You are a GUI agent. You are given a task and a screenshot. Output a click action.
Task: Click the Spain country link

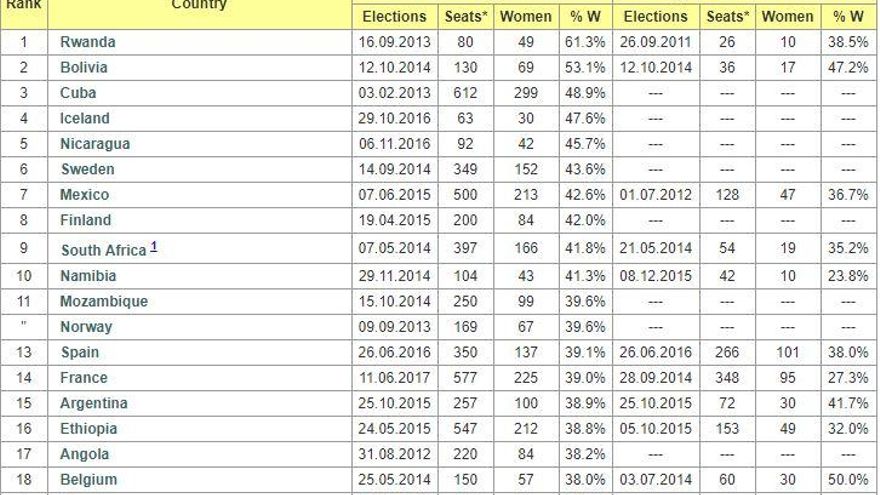pyautogui.click(x=80, y=353)
